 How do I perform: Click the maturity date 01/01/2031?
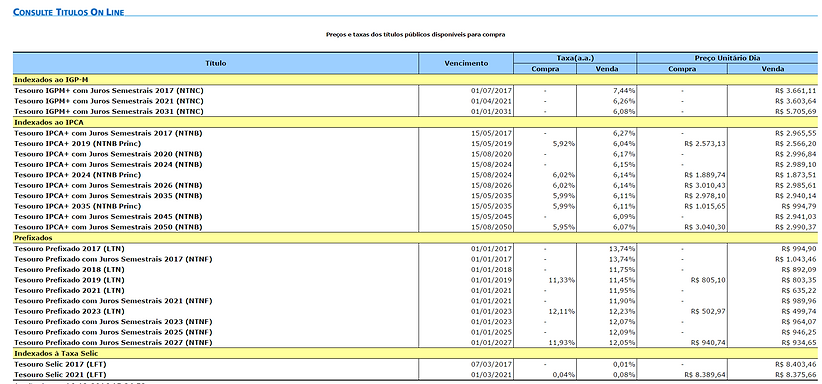click(x=491, y=111)
